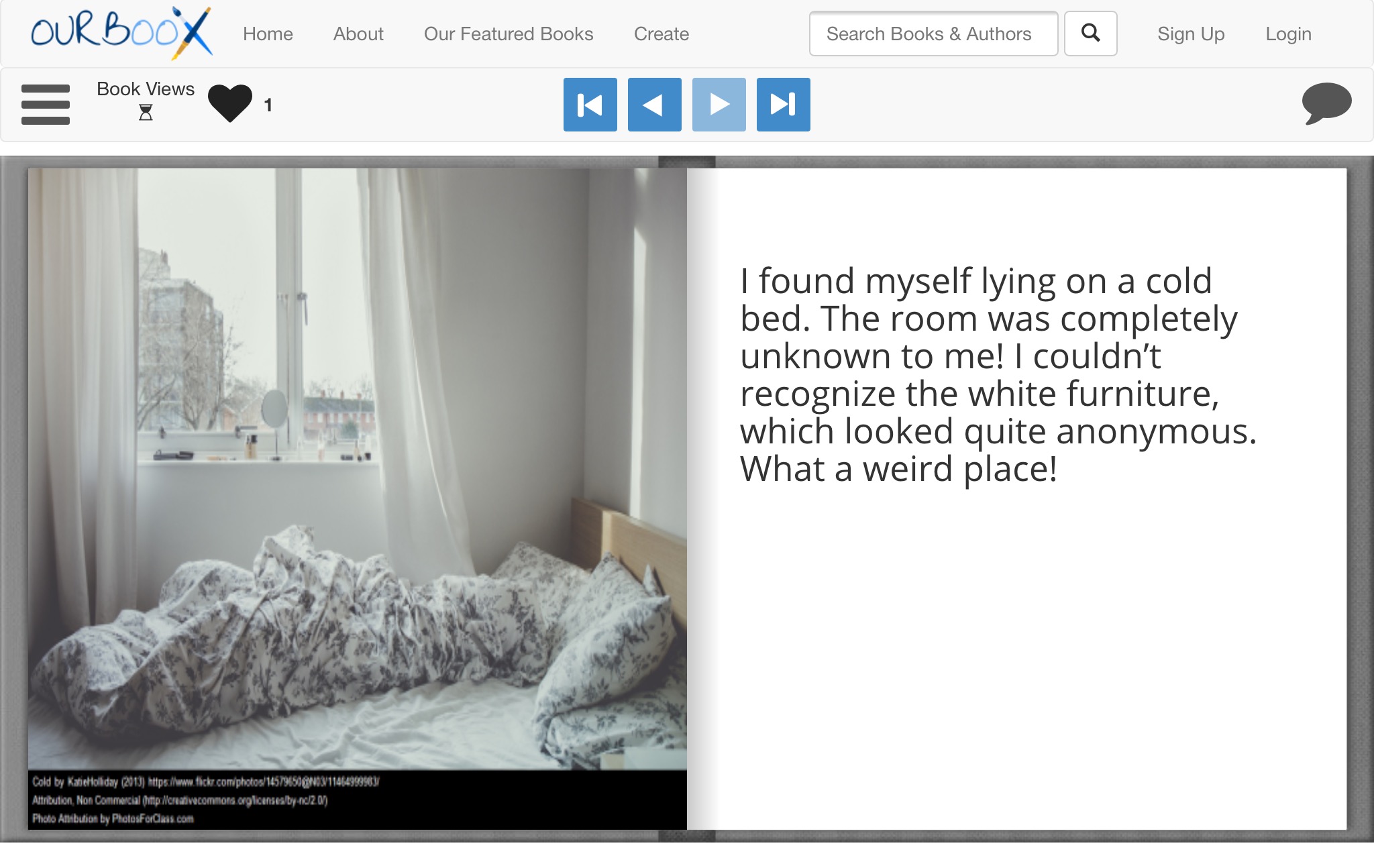Click the Login link
Screen dimensions: 1374x868
(x=1288, y=34)
